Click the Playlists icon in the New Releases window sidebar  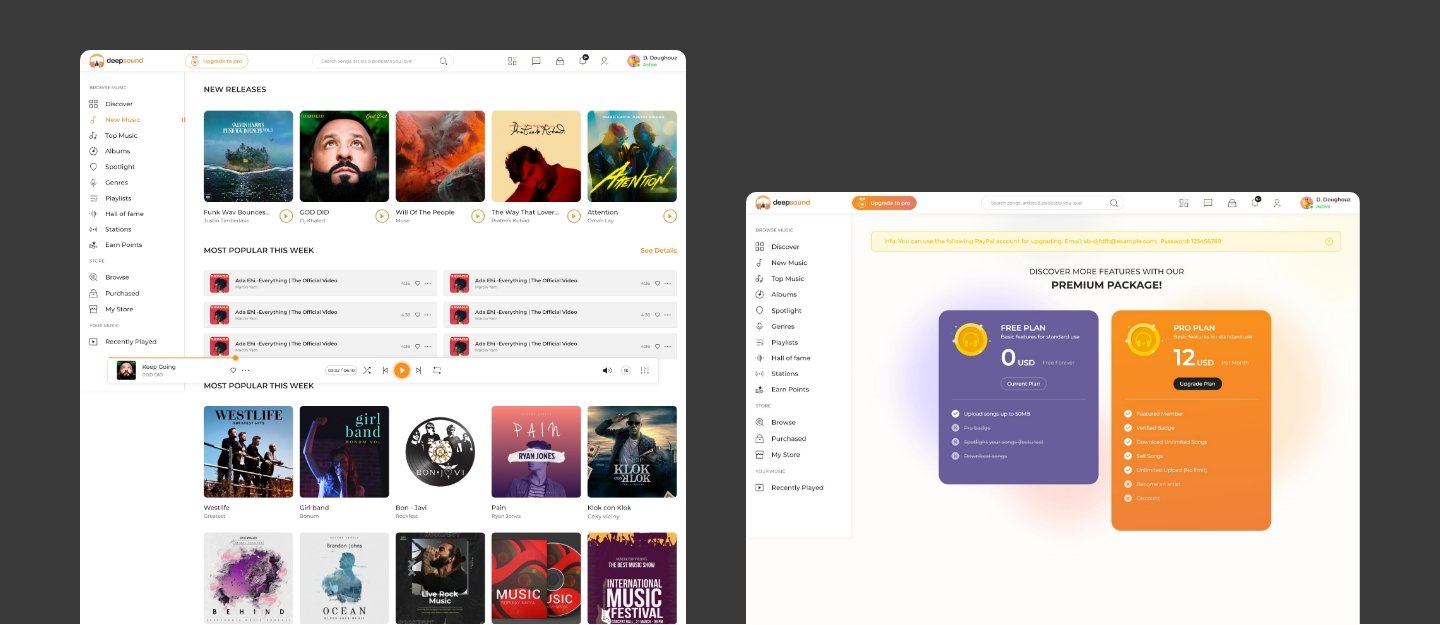point(93,198)
